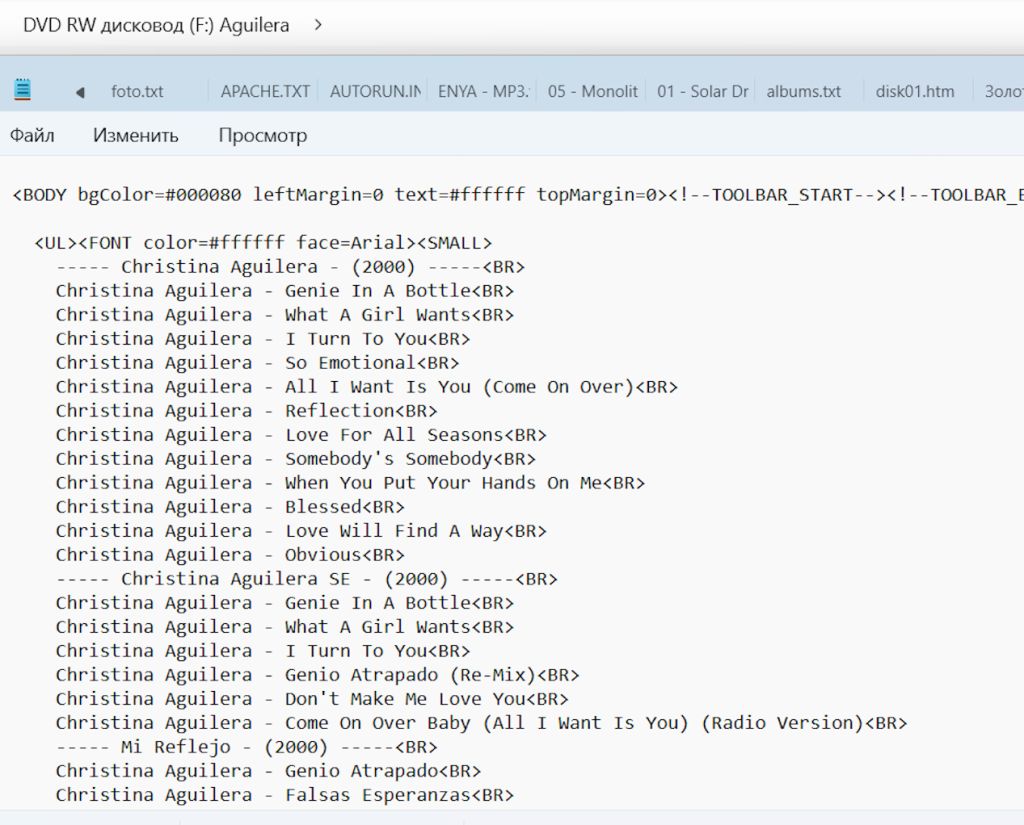This screenshot has width=1024, height=825.
Task: Expand breadcrumb chevron after Aguilera
Action: click(318, 25)
